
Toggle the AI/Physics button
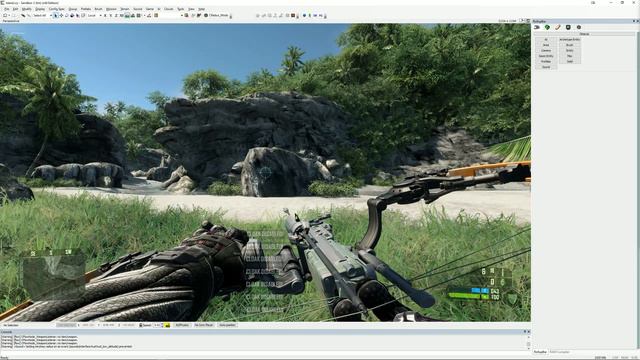(182, 325)
